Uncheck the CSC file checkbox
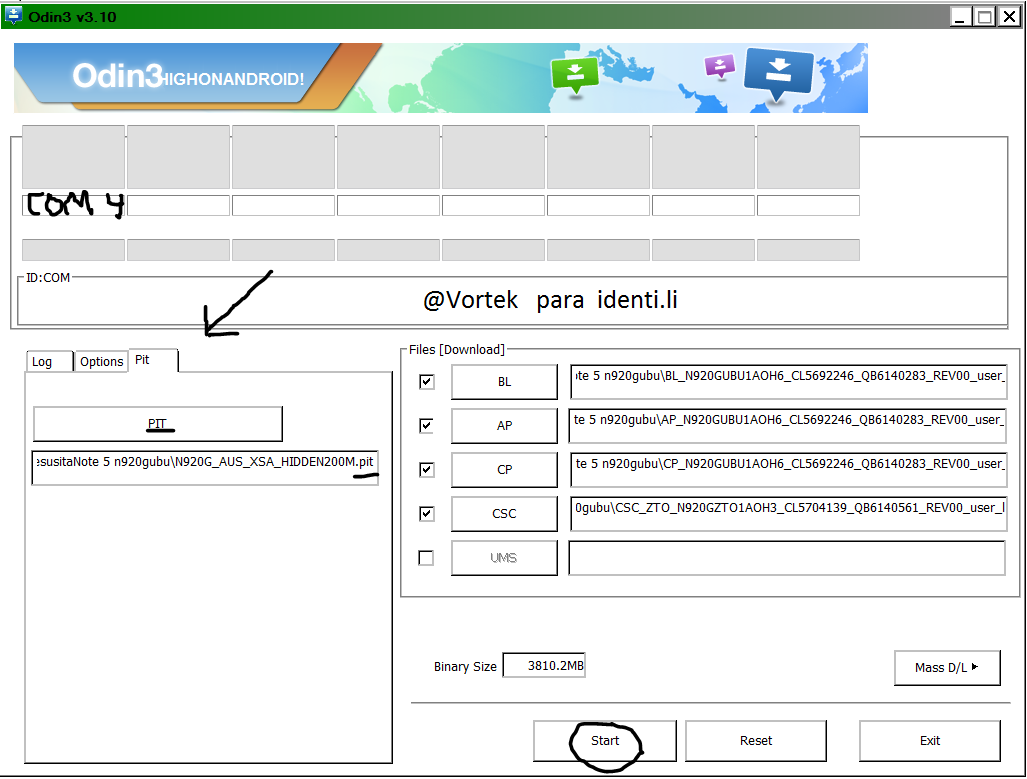 coord(426,514)
